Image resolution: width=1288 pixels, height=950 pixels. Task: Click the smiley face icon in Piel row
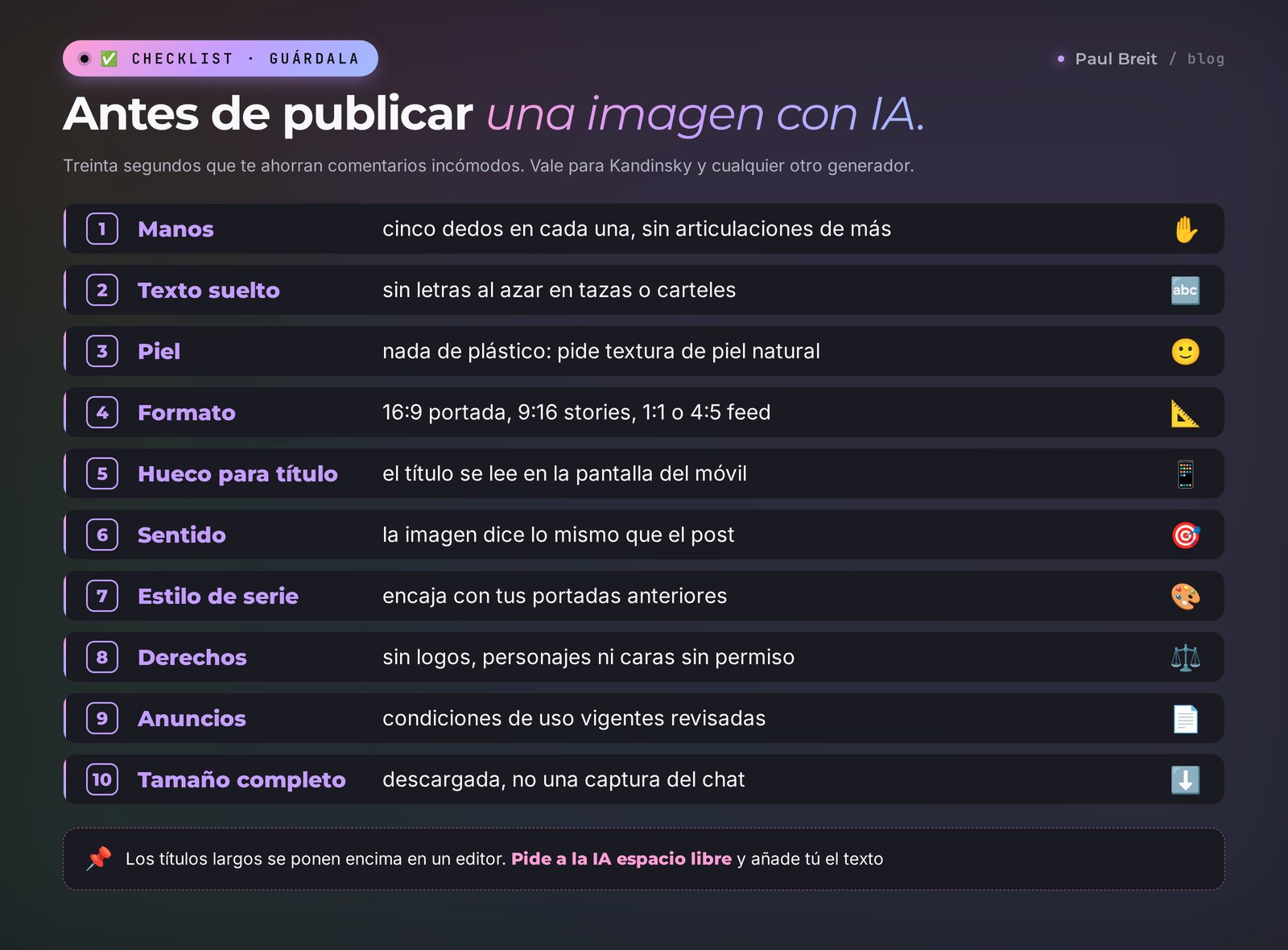(x=1186, y=352)
